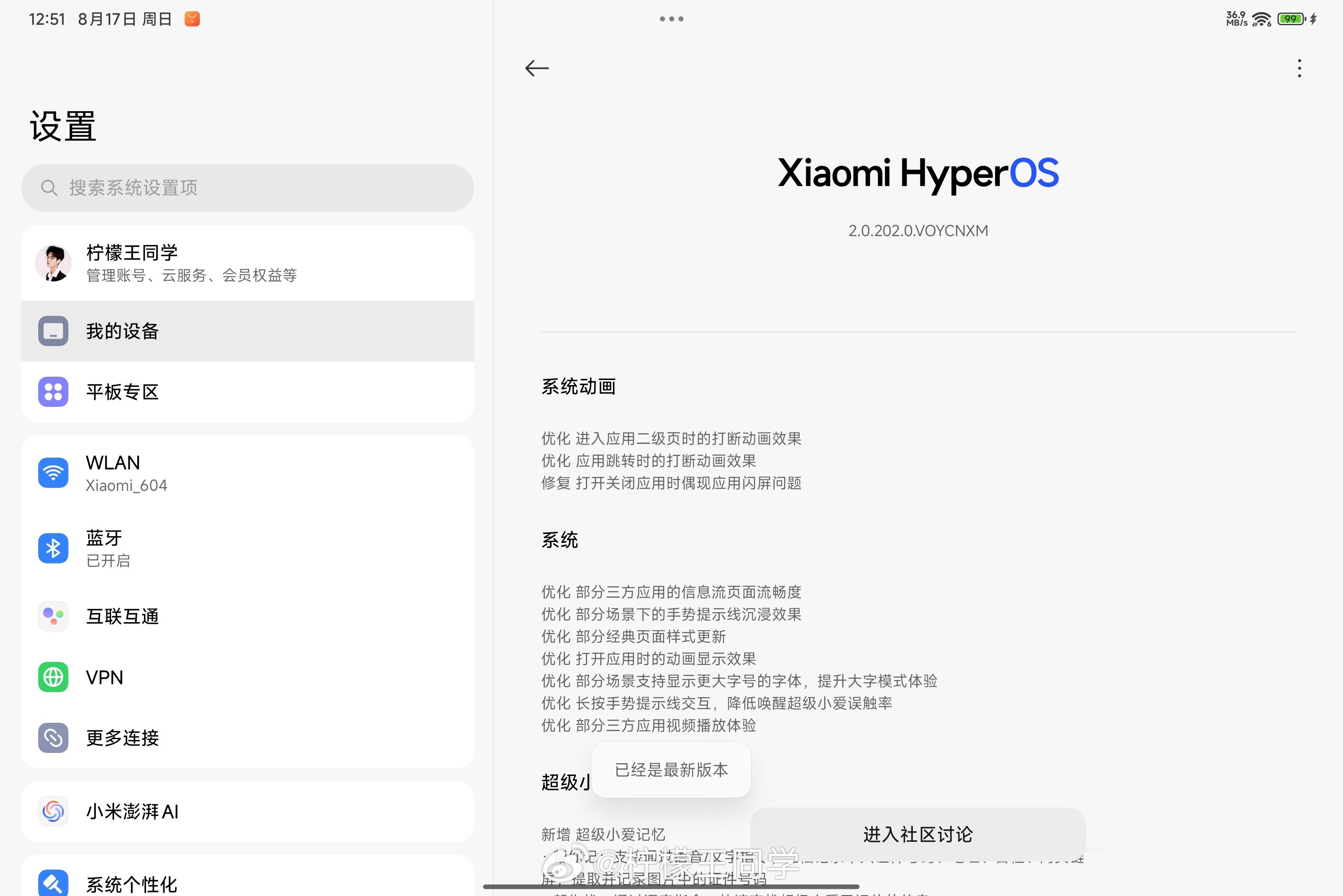
Task: Open 柠檬王同学 account management row
Action: point(248,263)
